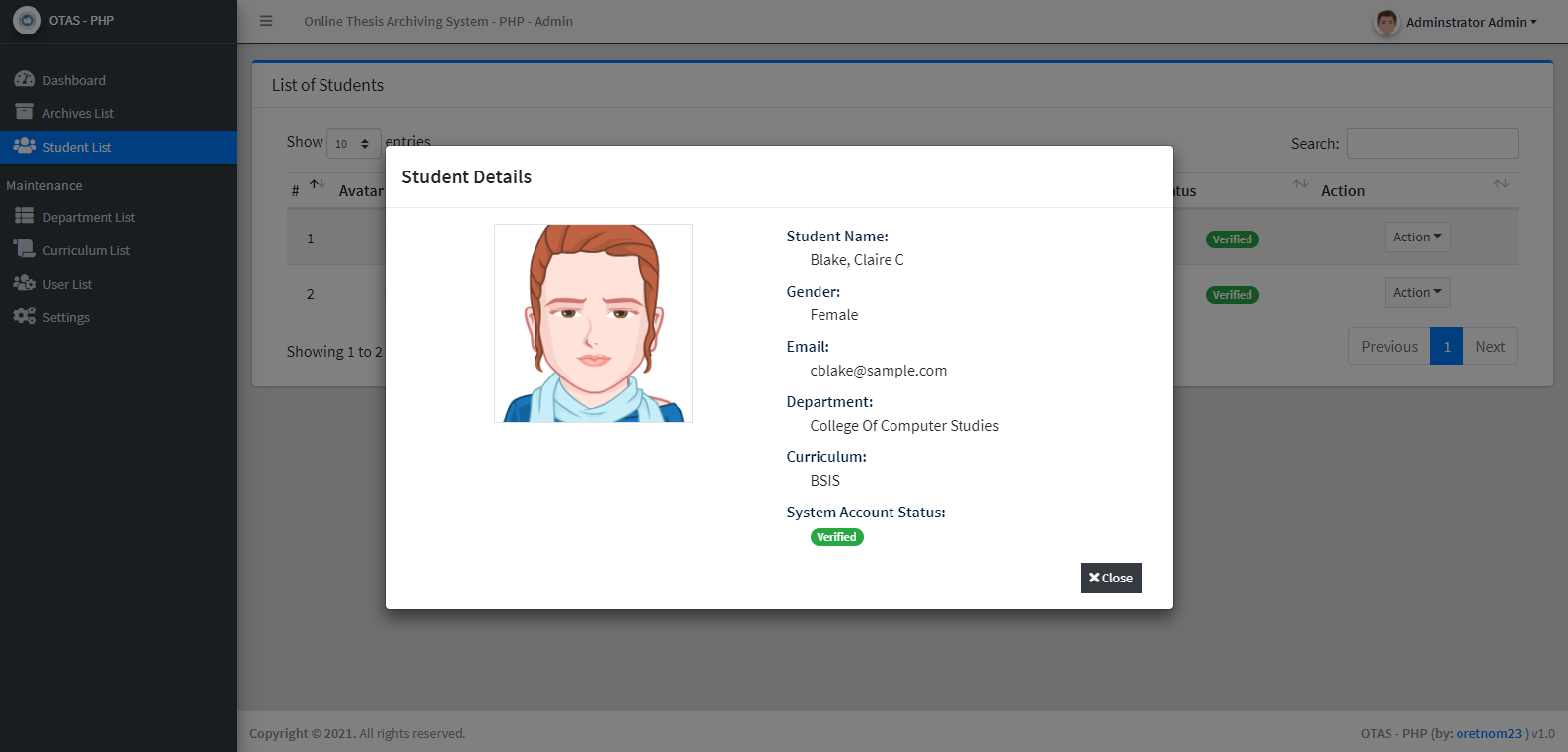This screenshot has width=1568, height=752.
Task: Select page 1 in pagination
Action: [1447, 347]
